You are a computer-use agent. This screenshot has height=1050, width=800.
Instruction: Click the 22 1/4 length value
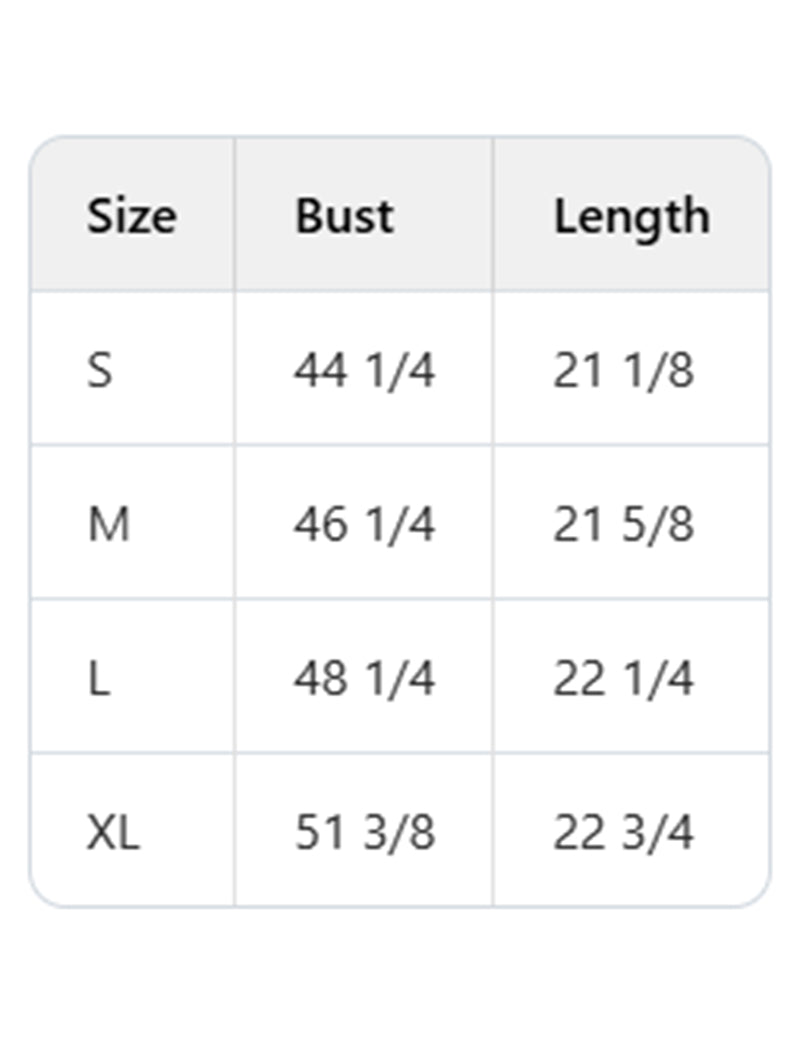[x=623, y=679]
